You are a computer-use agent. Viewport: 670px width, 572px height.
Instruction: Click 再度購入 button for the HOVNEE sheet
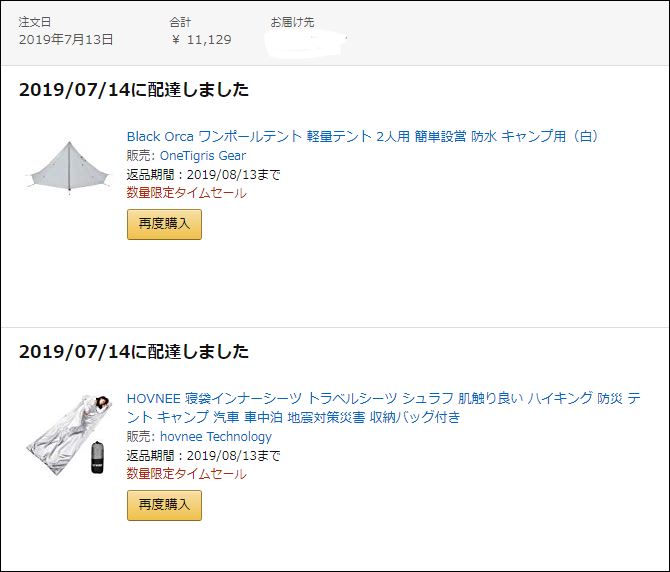click(x=164, y=505)
